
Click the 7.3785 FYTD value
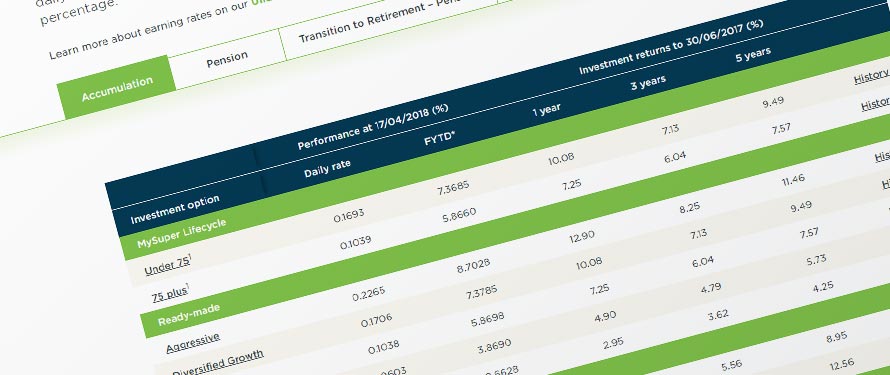pos(481,293)
